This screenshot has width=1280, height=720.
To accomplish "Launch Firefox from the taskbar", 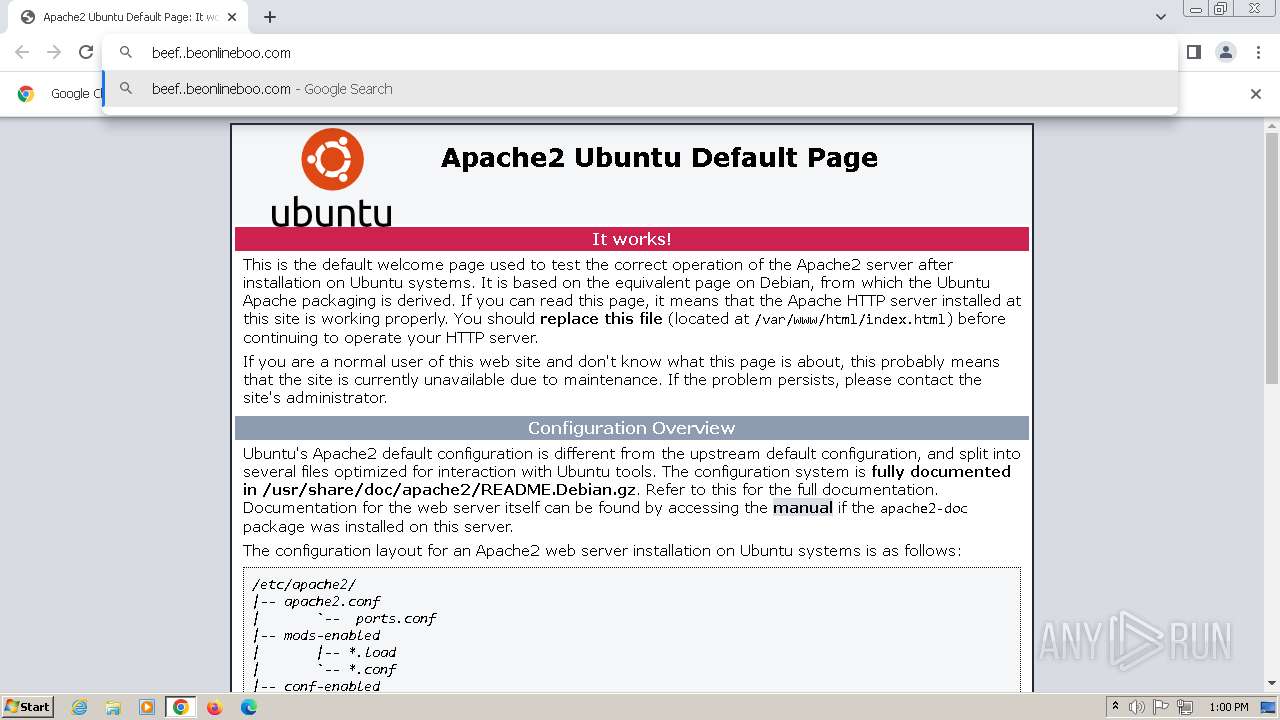I will 214,707.
